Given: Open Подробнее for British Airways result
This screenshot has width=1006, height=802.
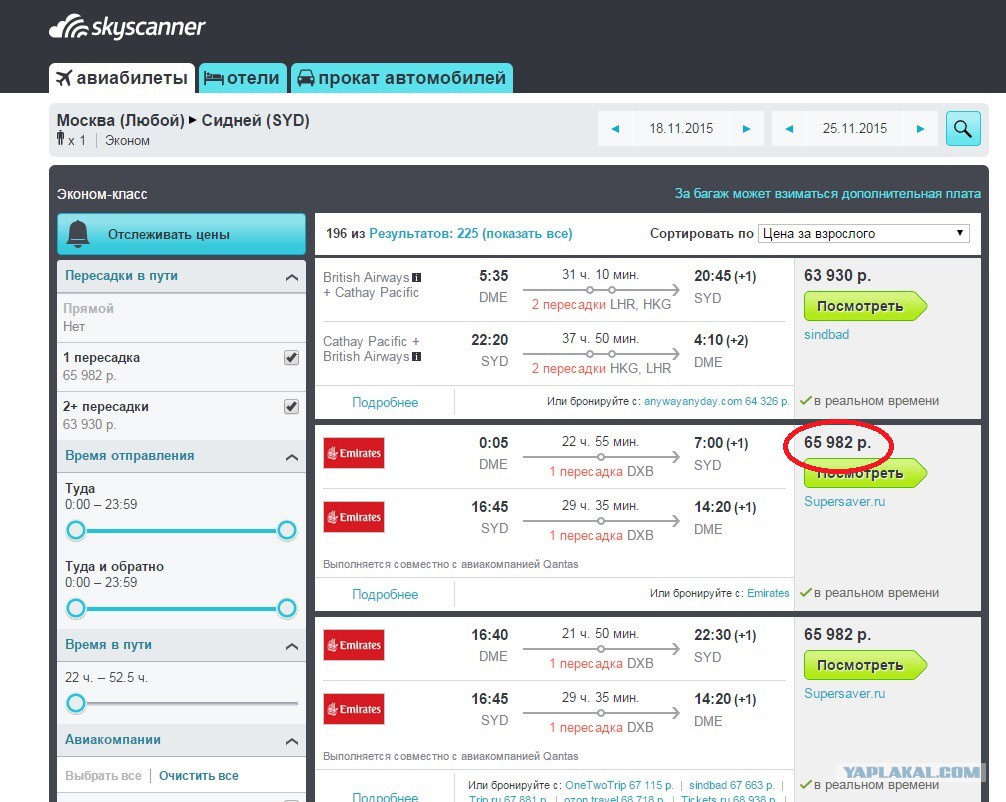Looking at the screenshot, I should coord(385,402).
